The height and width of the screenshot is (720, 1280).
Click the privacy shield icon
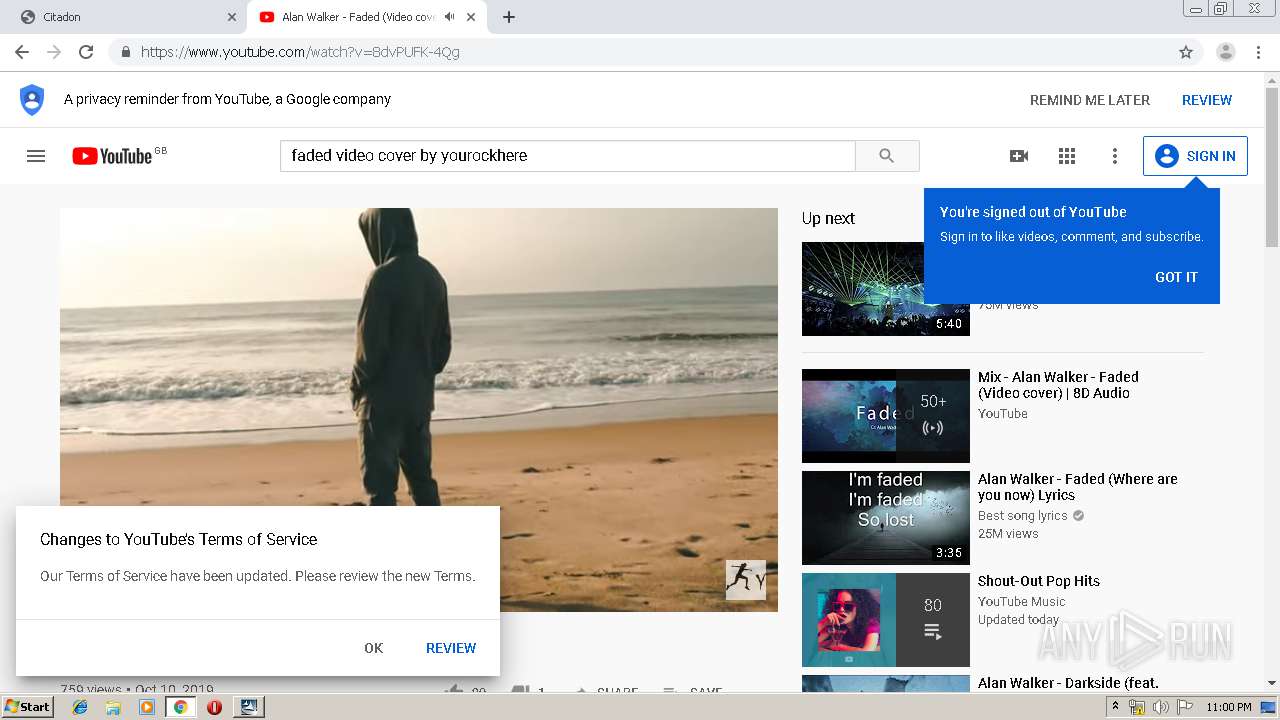pos(32,100)
